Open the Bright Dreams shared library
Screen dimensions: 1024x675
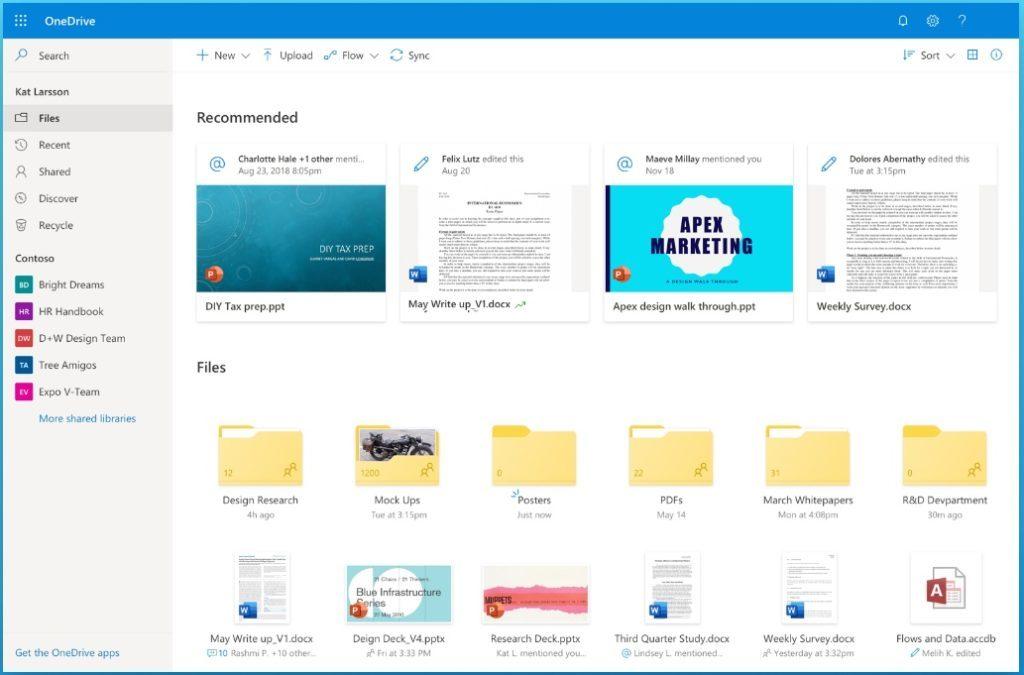click(72, 284)
